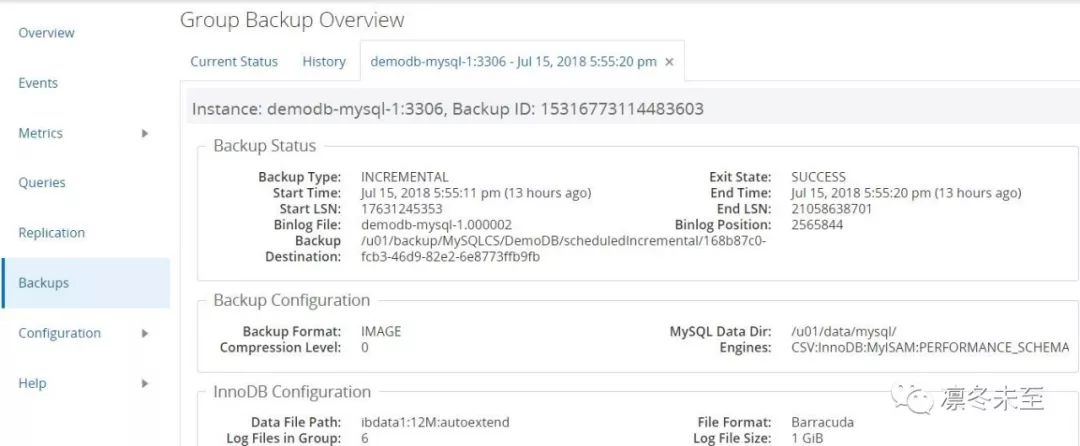Open Queries in the sidebar
Image resolution: width=1080 pixels, height=446 pixels.
42,183
